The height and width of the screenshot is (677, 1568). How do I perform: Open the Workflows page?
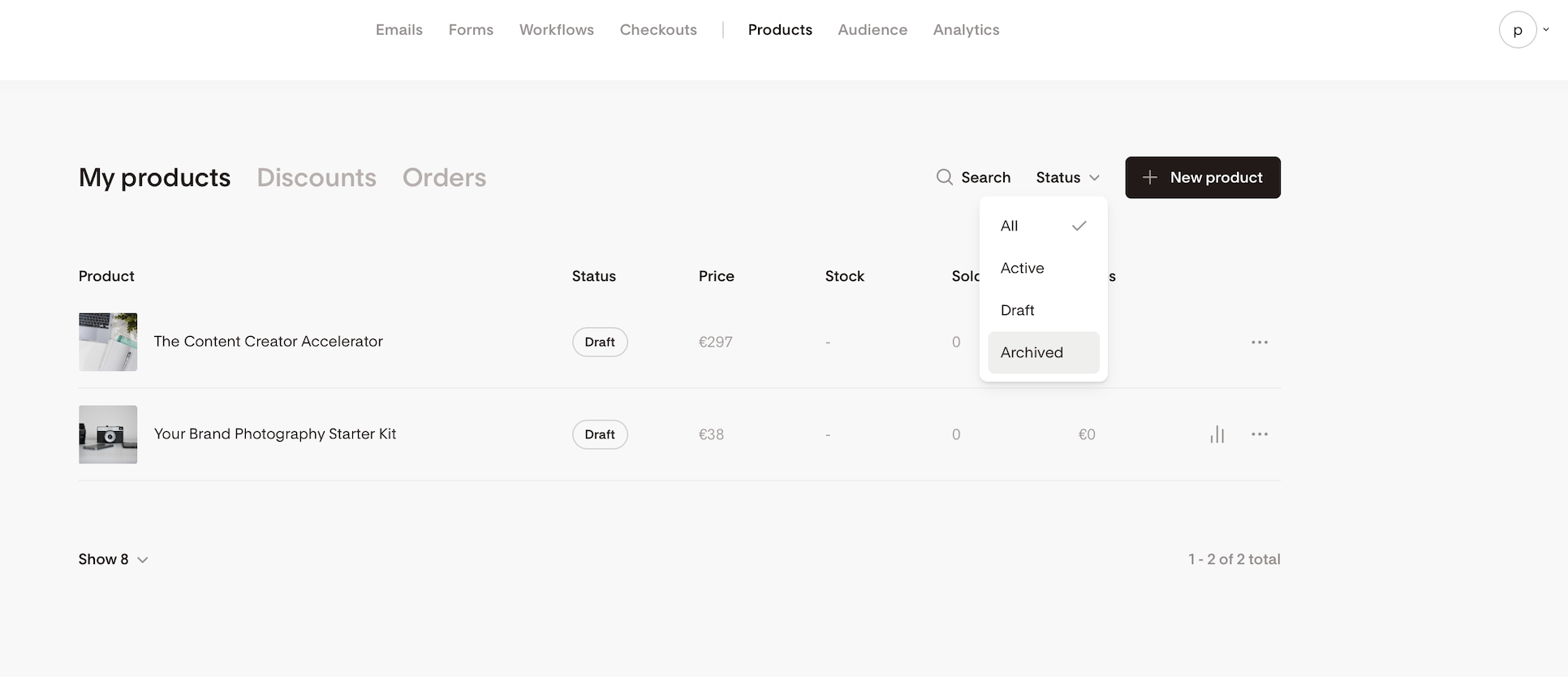click(556, 30)
